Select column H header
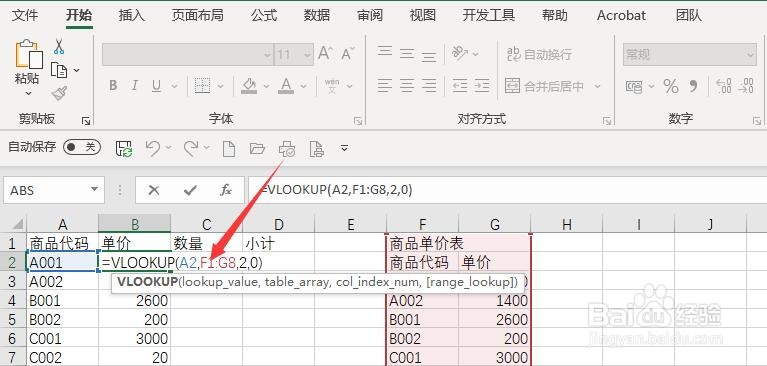 (x=567, y=224)
